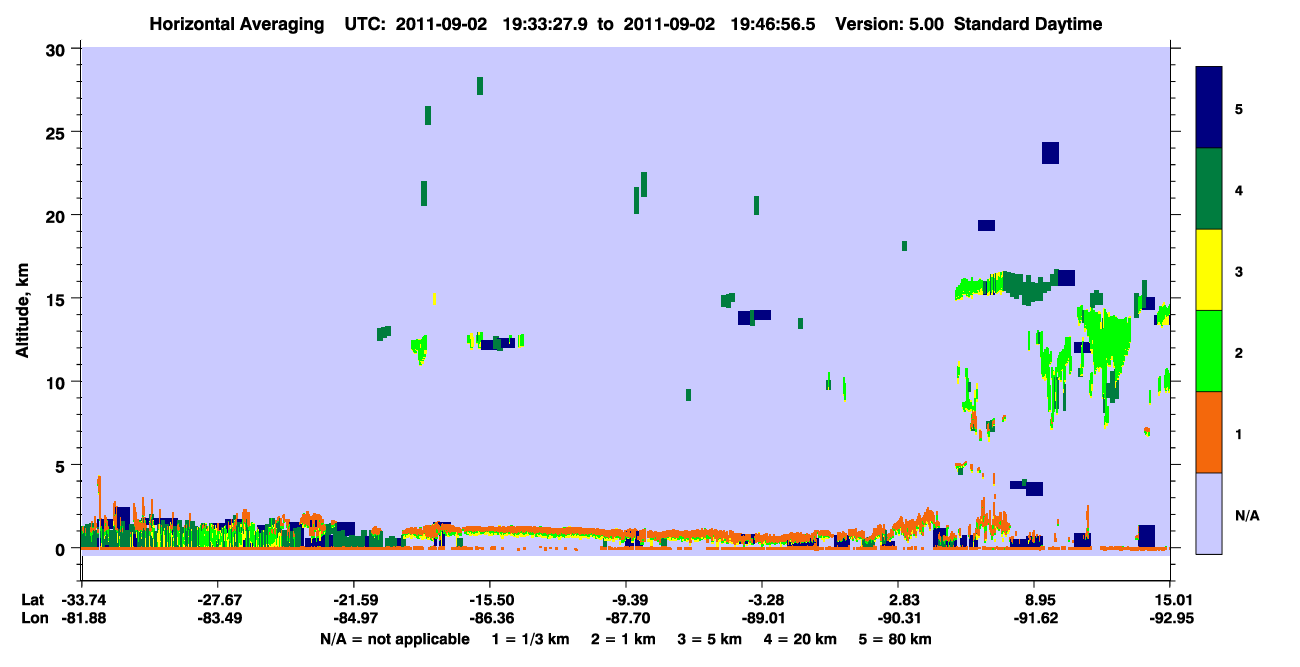The image size is (1300, 667).
Task: Click the latitude value -3.28
Action: [x=761, y=600]
